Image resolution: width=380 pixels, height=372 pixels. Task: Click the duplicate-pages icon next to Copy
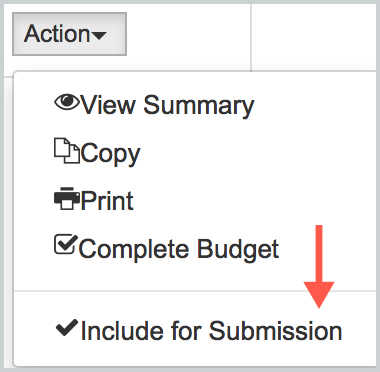pos(67,151)
